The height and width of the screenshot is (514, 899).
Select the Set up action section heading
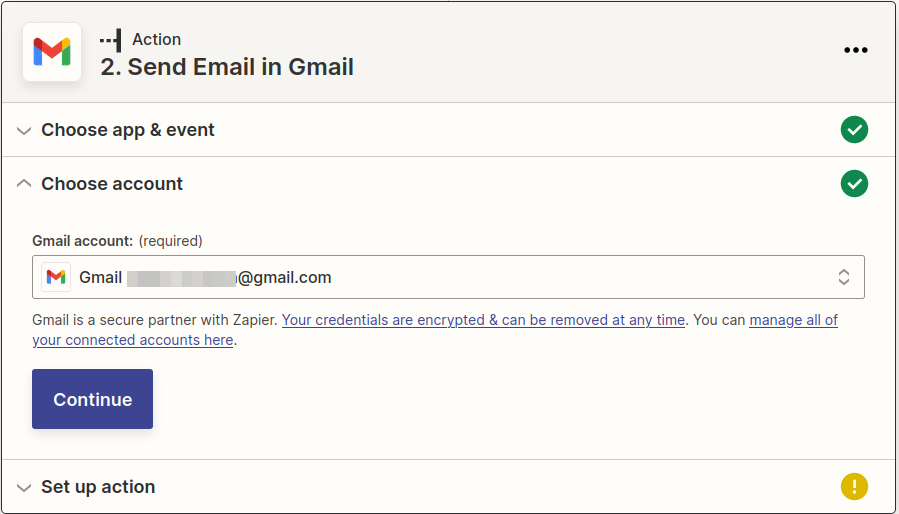(98, 487)
